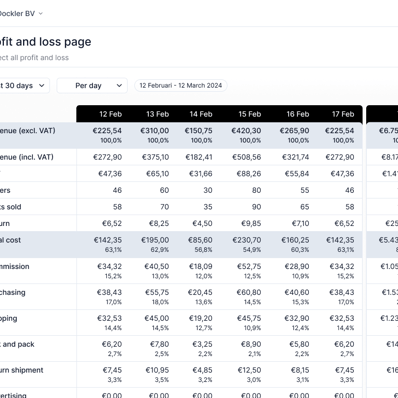The height and width of the screenshot is (398, 398).
Task: Click the Revenue (incl. VAT) row label
Action: 26,157
